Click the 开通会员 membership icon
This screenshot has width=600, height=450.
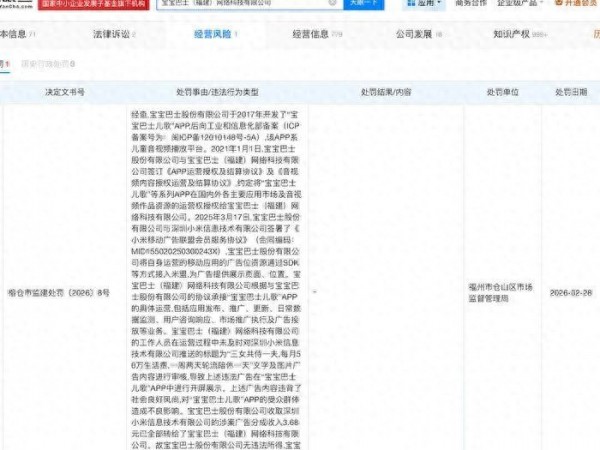tap(555, 4)
